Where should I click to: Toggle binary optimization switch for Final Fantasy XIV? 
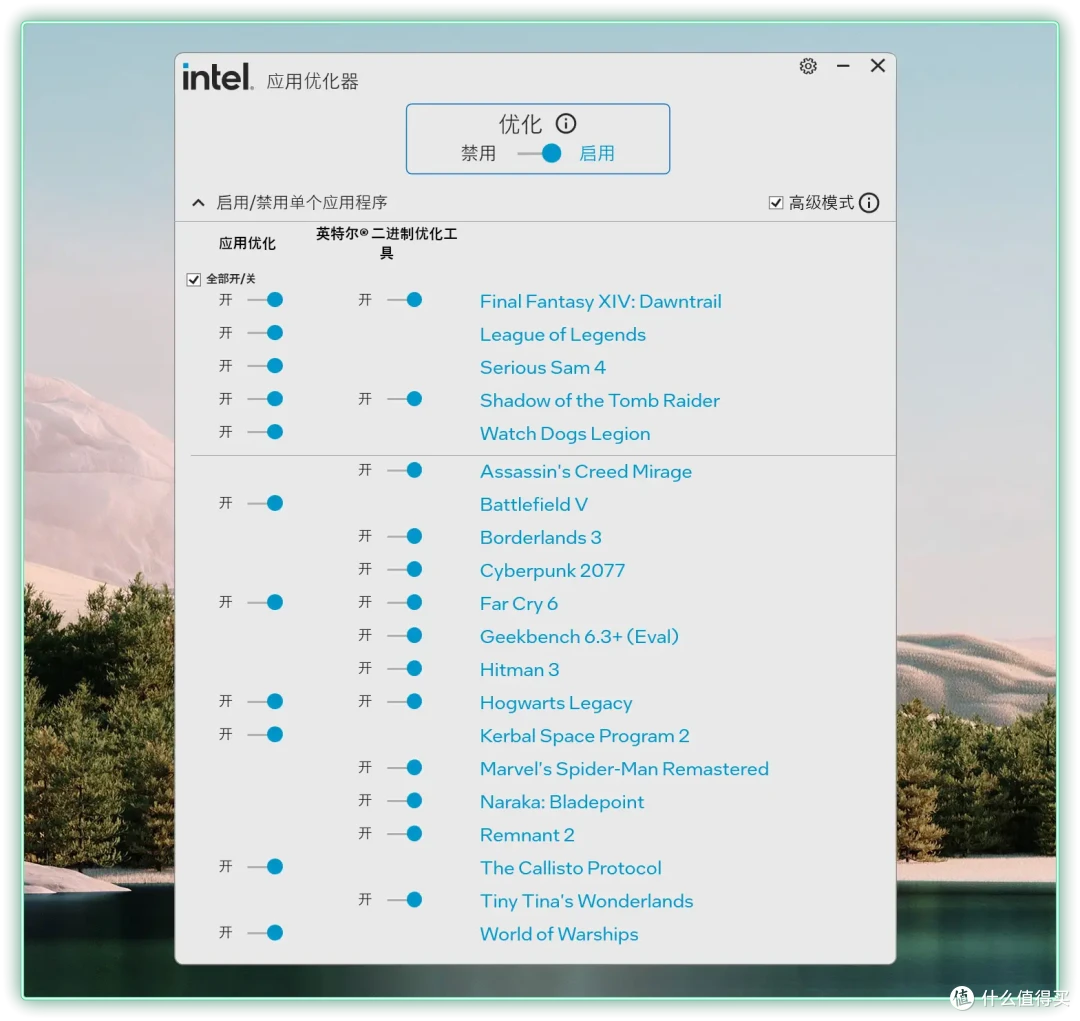click(405, 300)
